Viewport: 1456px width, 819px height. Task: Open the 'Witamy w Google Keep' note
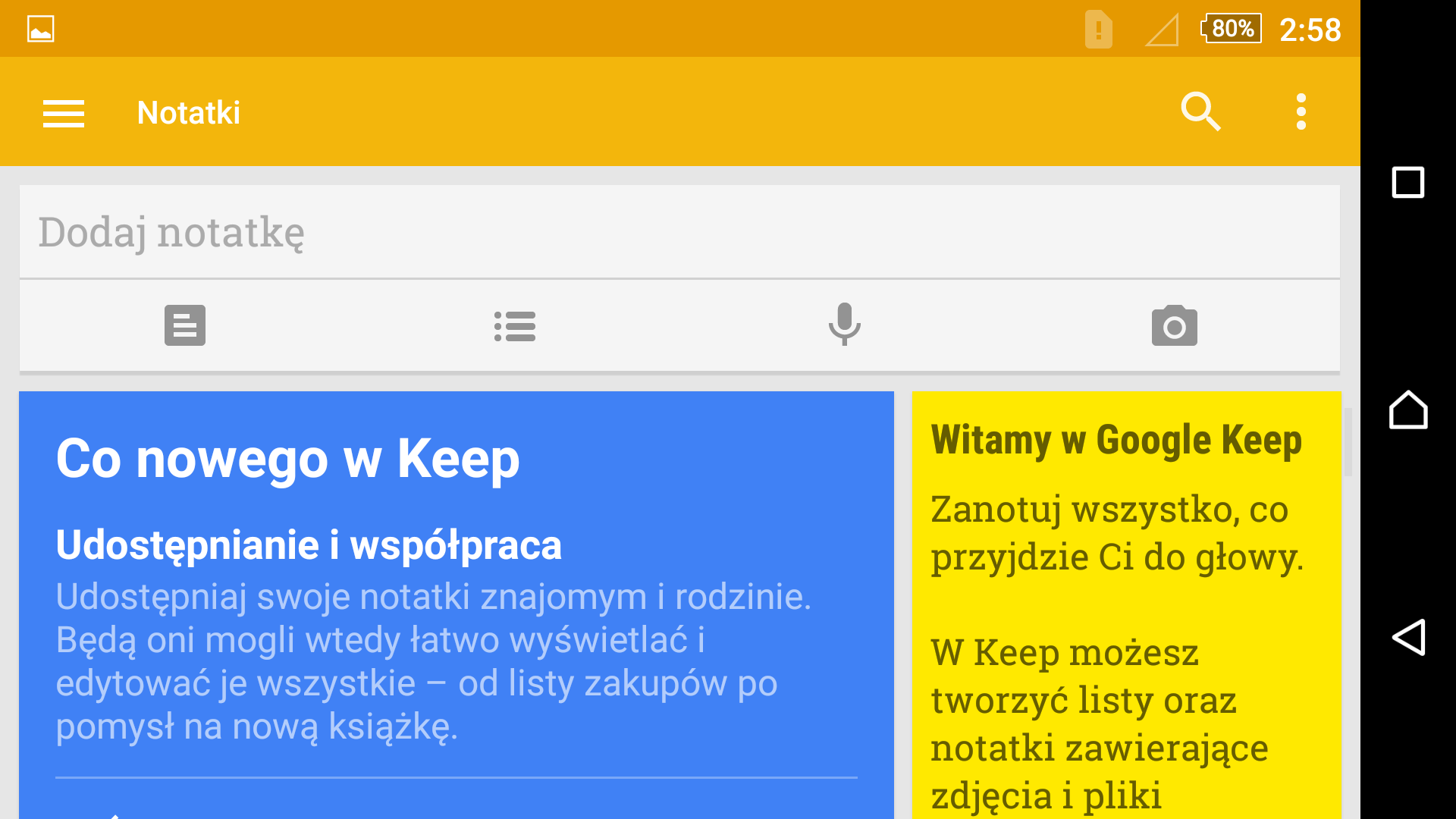pyautogui.click(x=1127, y=604)
